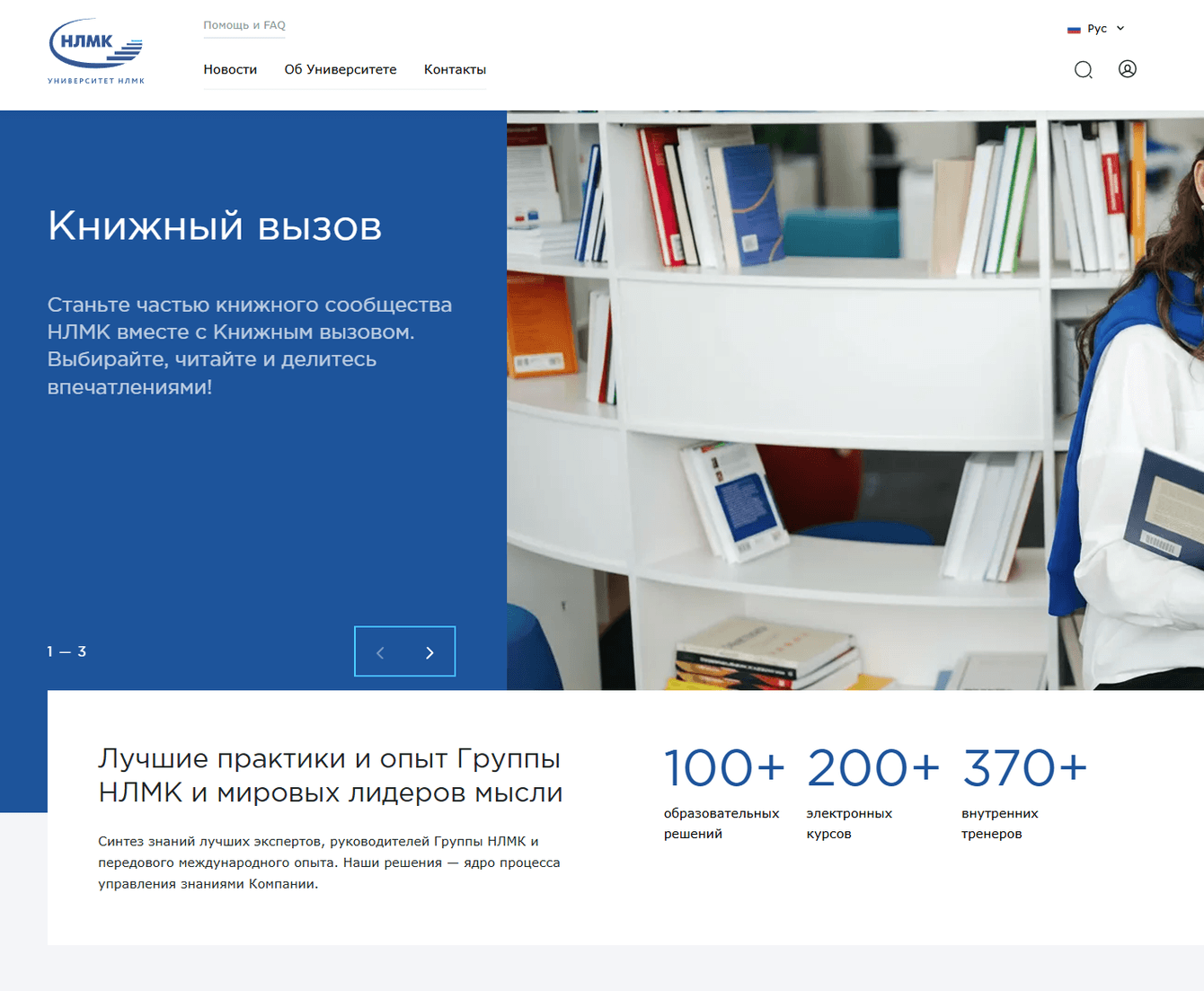Click the образовательных решений label
The height and width of the screenshot is (991, 1204).
(722, 823)
